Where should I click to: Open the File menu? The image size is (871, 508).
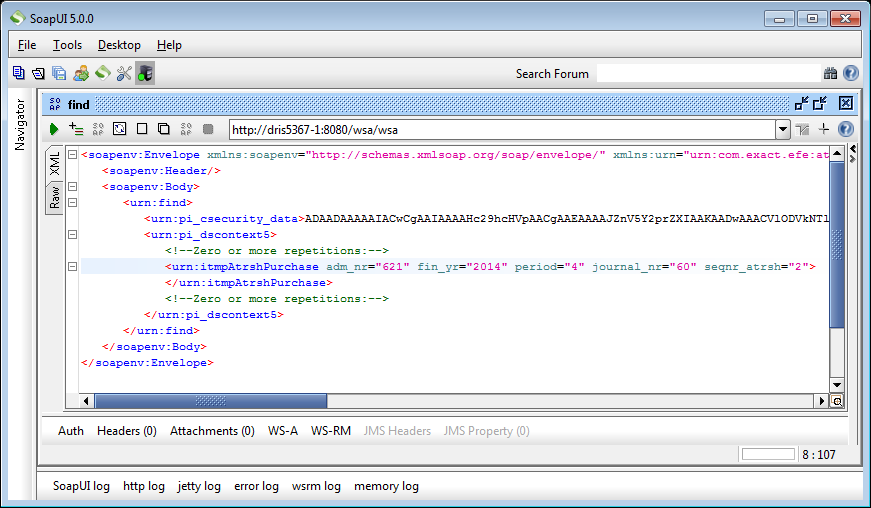point(27,45)
